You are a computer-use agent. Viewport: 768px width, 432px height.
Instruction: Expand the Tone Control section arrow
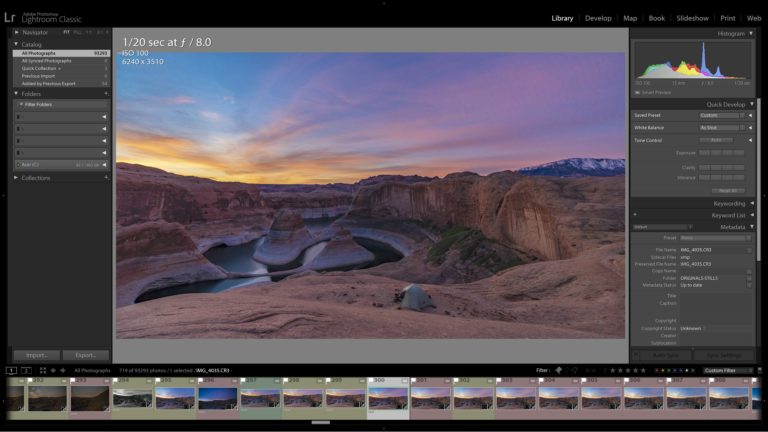750,140
